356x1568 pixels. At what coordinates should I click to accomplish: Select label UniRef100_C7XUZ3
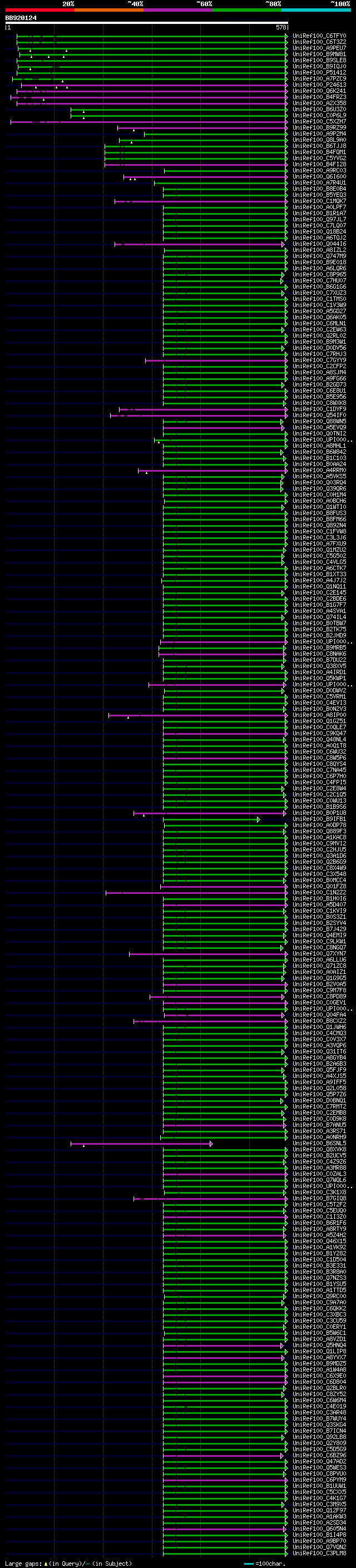[x=319, y=293]
